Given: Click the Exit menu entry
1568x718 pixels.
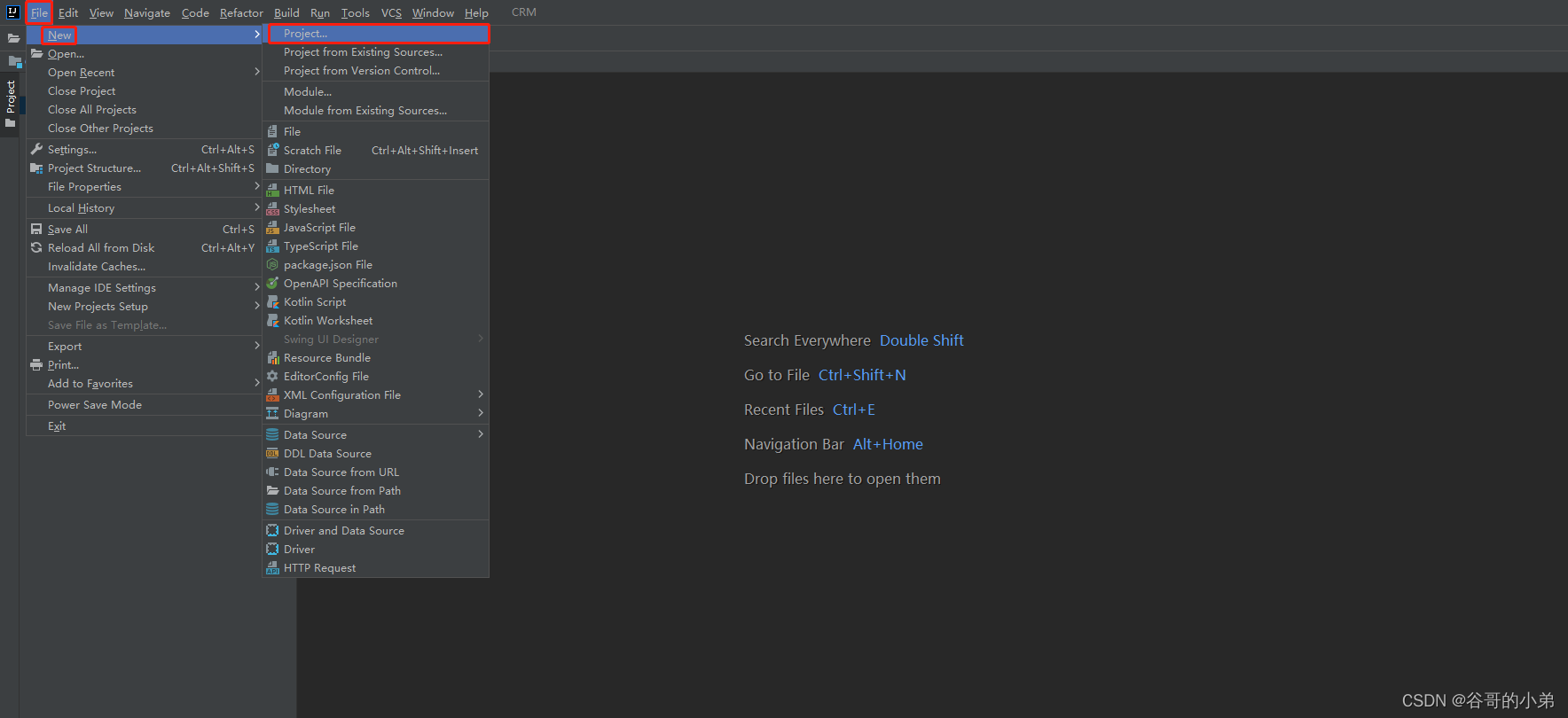Looking at the screenshot, I should (145, 426).
